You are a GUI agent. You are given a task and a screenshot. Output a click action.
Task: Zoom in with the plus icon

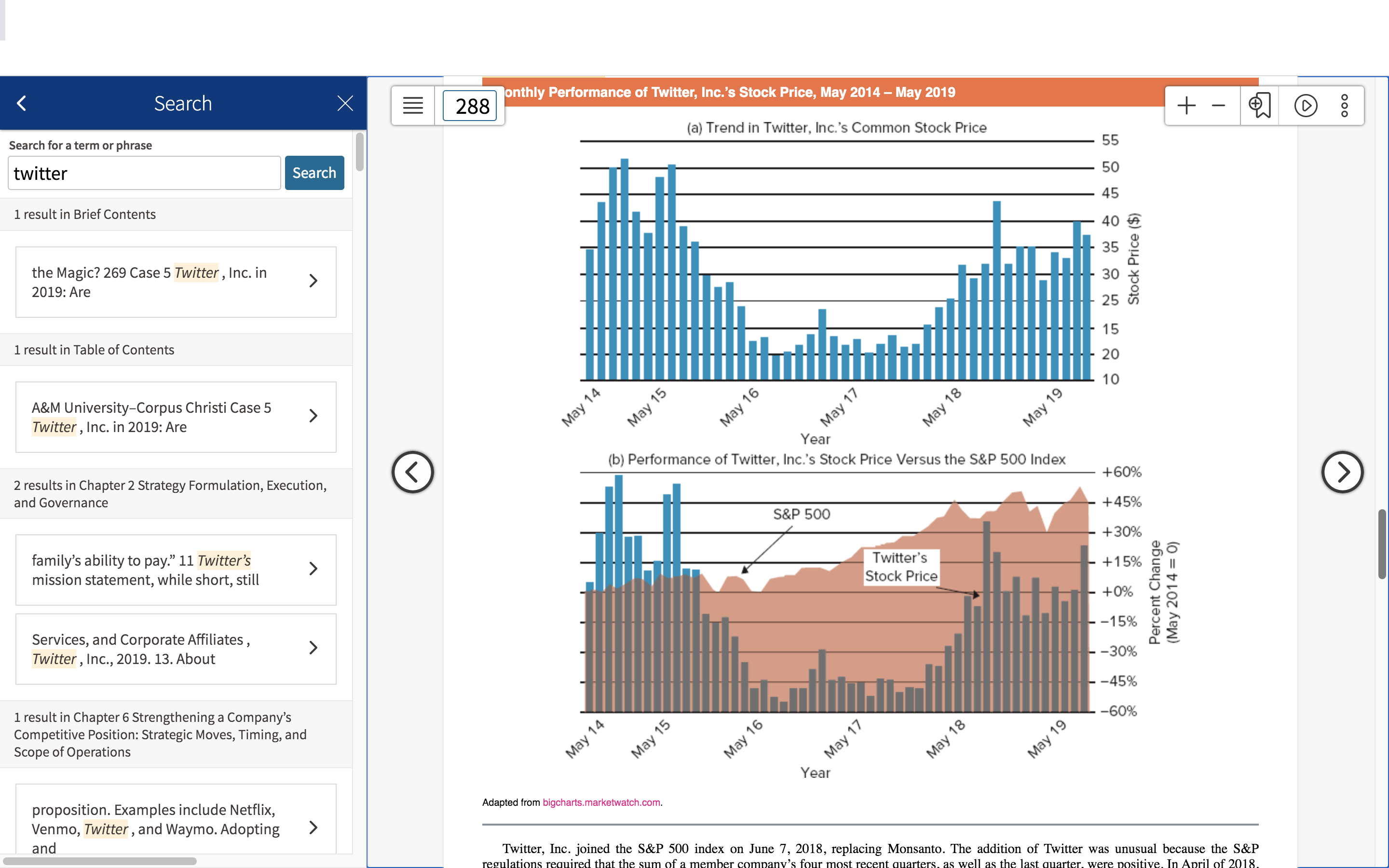pyautogui.click(x=1186, y=106)
